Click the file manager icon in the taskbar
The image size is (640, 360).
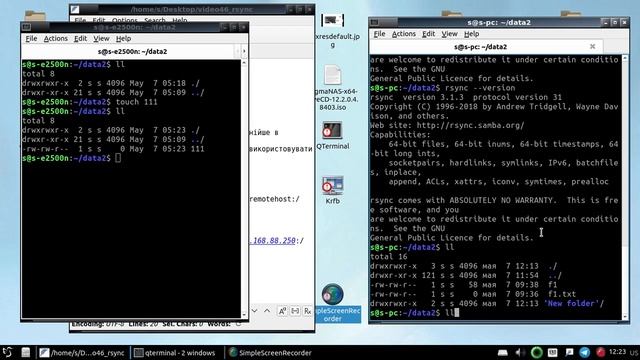[x=26, y=352]
